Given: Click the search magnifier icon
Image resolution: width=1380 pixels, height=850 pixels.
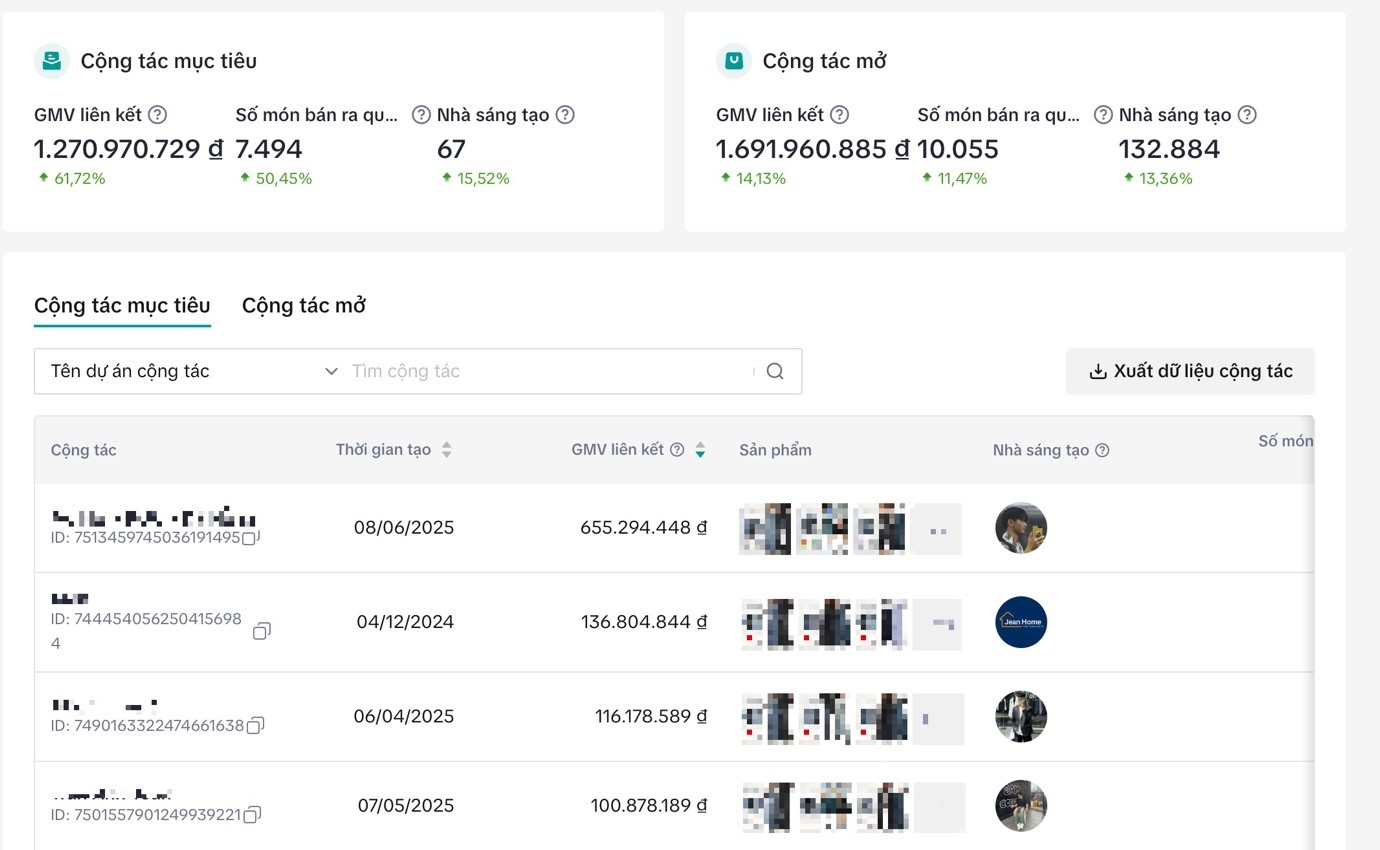Looking at the screenshot, I should (775, 371).
